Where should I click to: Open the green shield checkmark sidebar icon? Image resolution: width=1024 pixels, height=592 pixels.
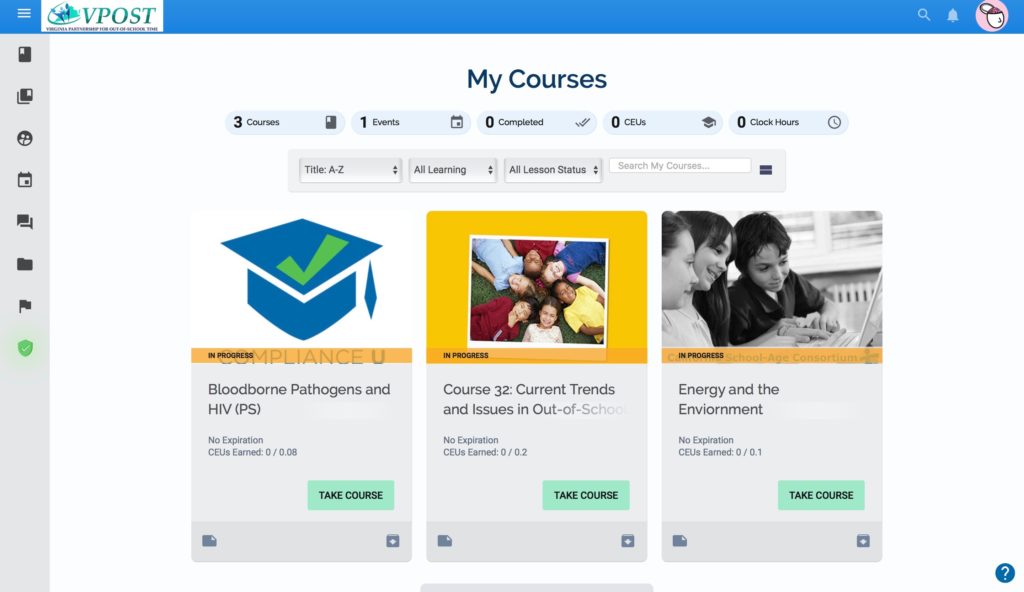click(25, 348)
